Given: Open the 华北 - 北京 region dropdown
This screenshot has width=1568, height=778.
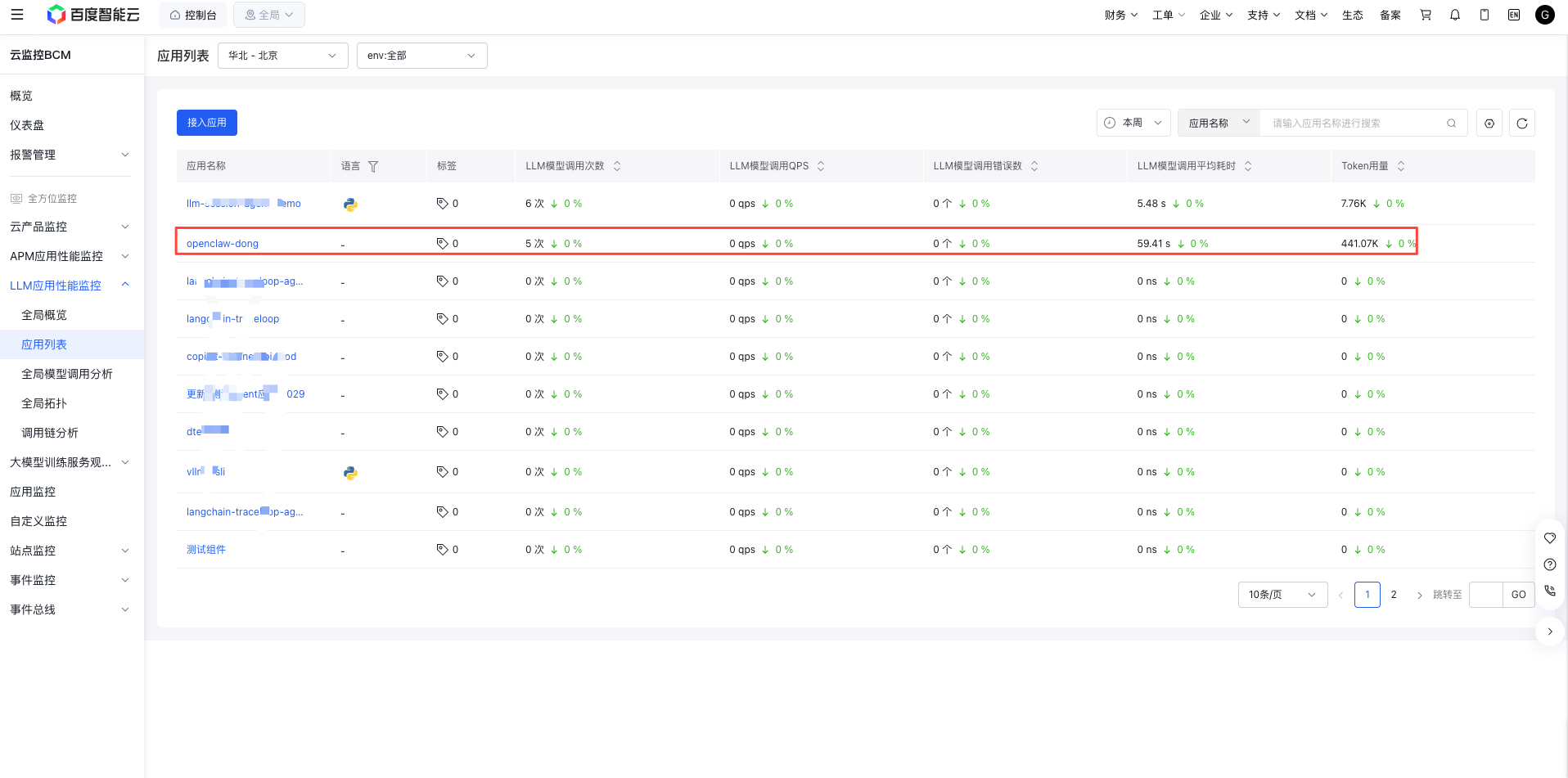Looking at the screenshot, I should point(282,56).
